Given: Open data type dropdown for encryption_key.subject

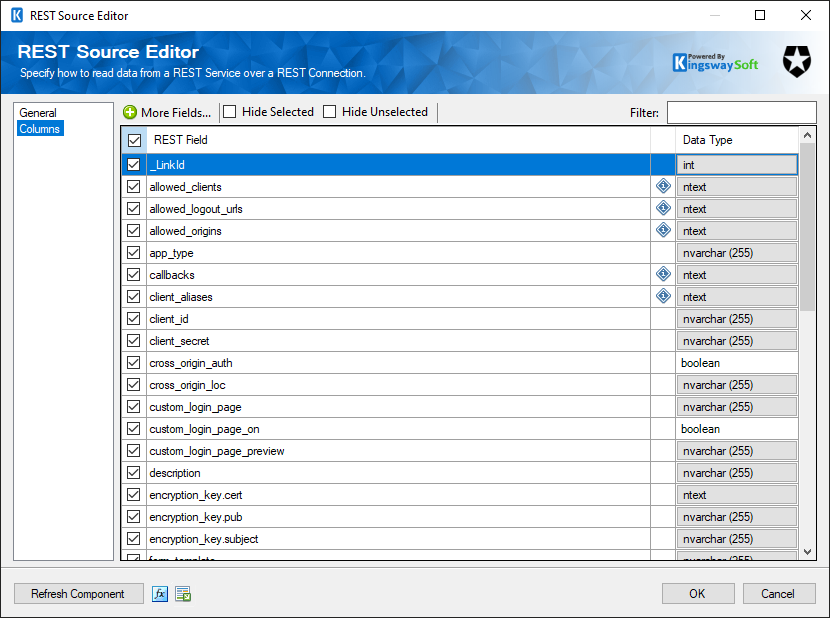Looking at the screenshot, I should coord(737,539).
